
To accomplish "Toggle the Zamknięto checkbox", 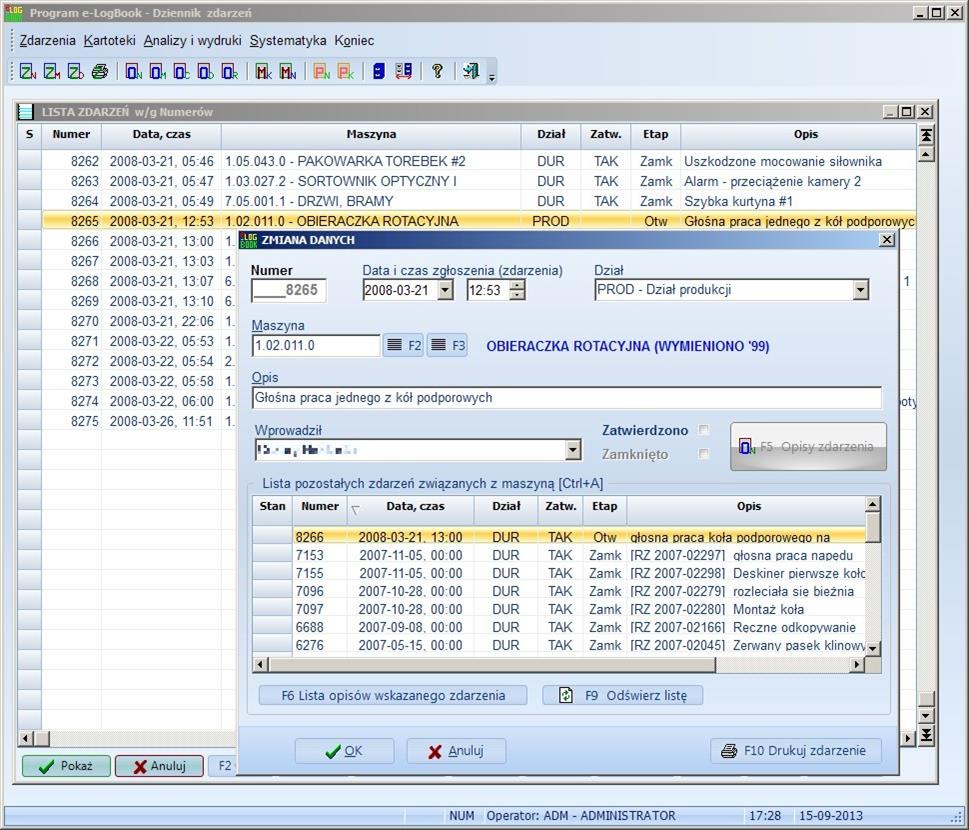I will [704, 454].
